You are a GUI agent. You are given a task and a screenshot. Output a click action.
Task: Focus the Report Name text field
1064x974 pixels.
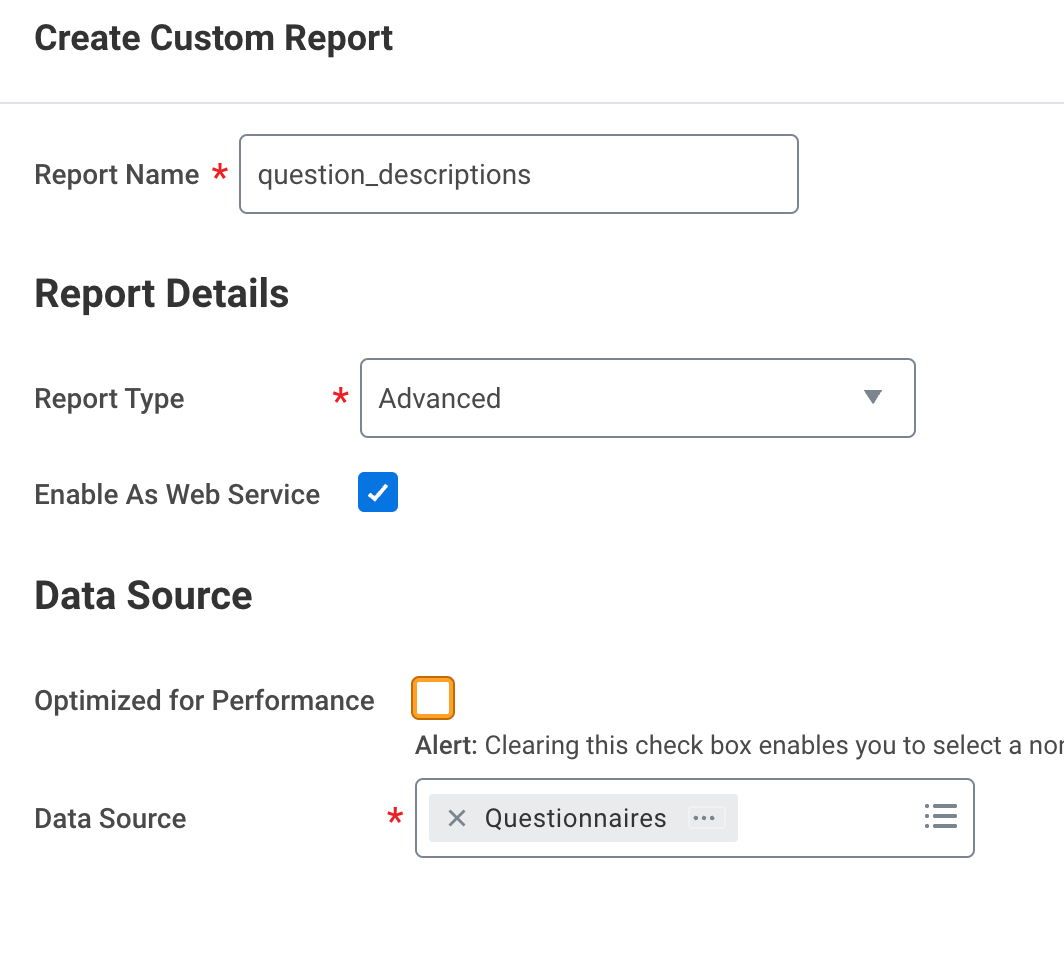point(518,174)
